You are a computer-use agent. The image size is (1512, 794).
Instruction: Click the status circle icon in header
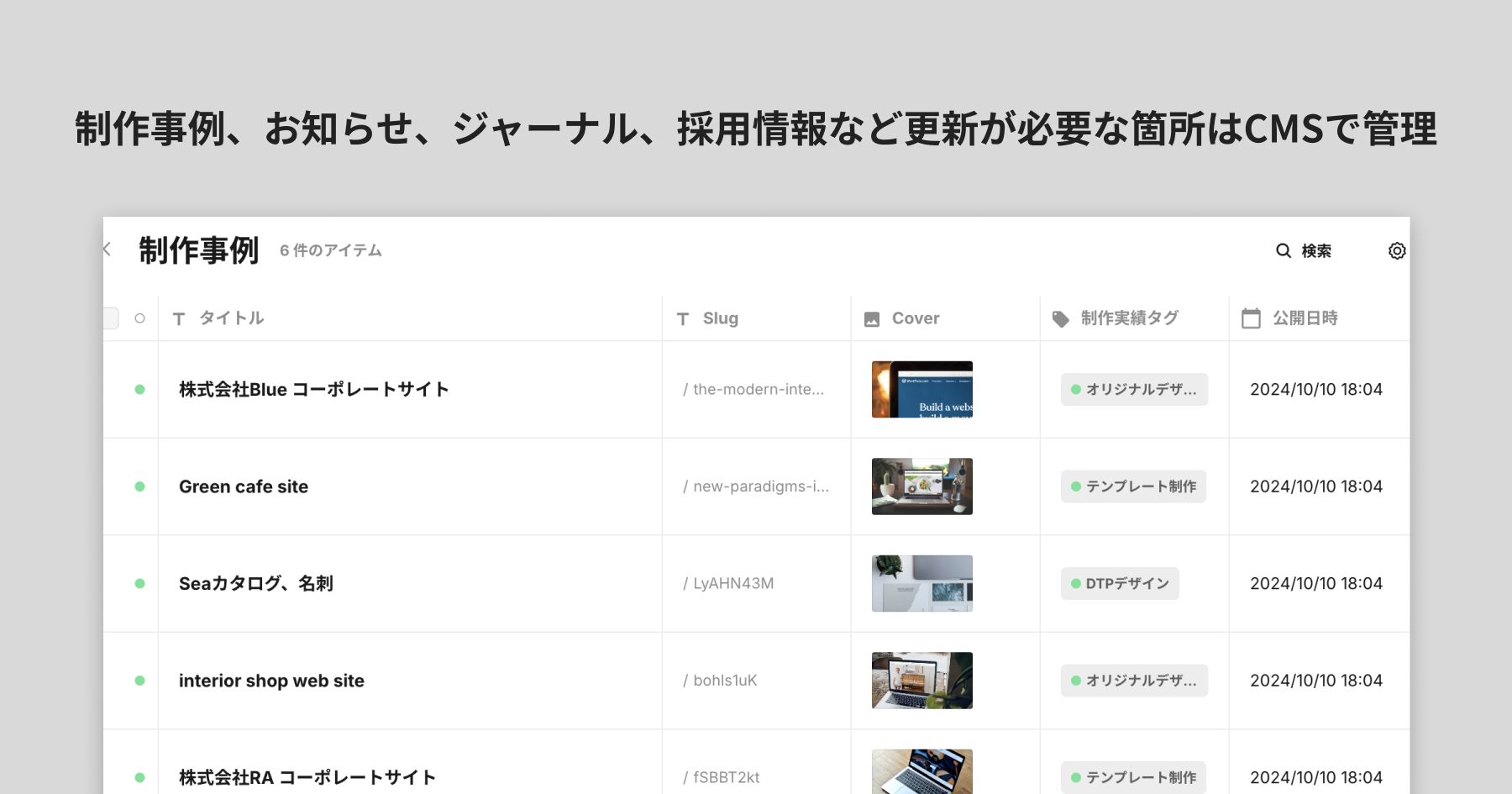(140, 318)
